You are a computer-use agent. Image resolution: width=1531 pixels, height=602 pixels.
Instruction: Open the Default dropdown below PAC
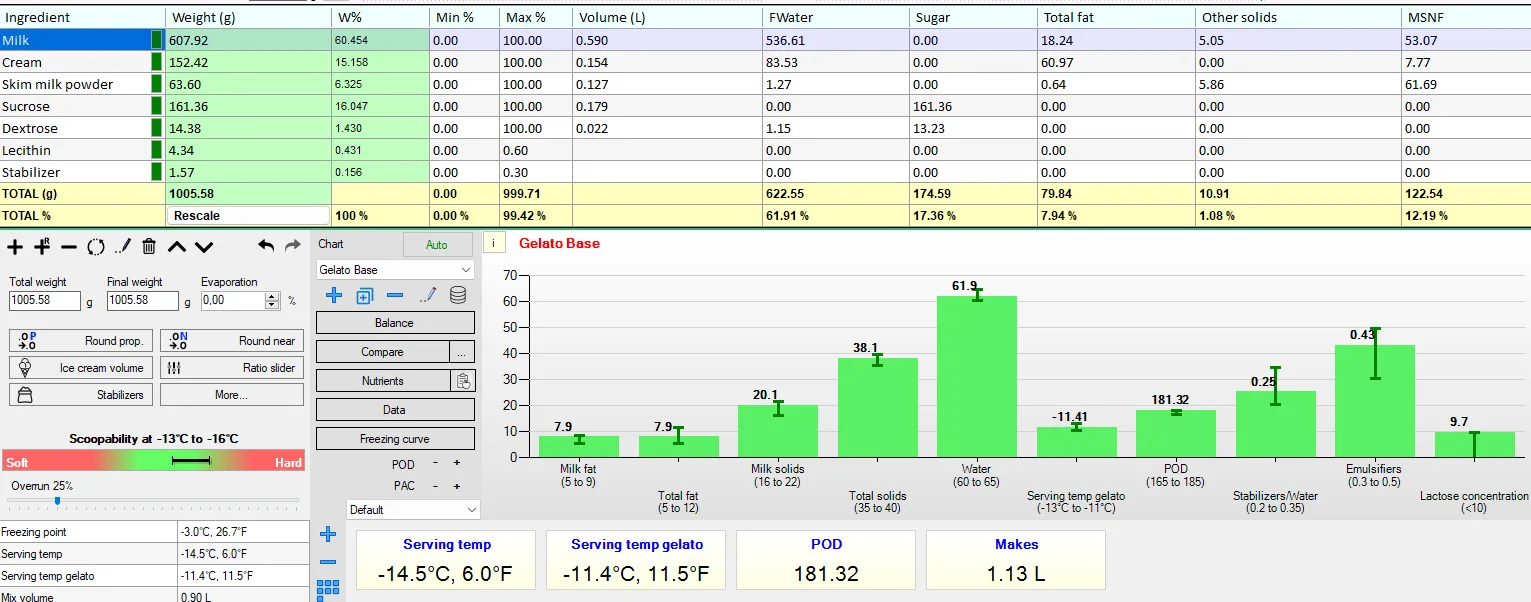tap(413, 509)
